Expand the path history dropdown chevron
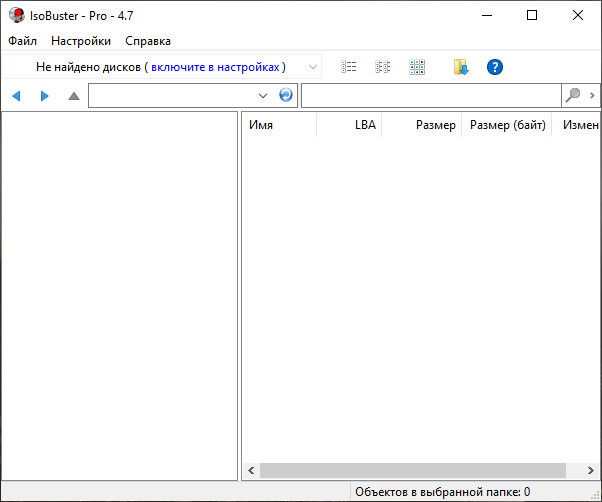 (x=263, y=96)
